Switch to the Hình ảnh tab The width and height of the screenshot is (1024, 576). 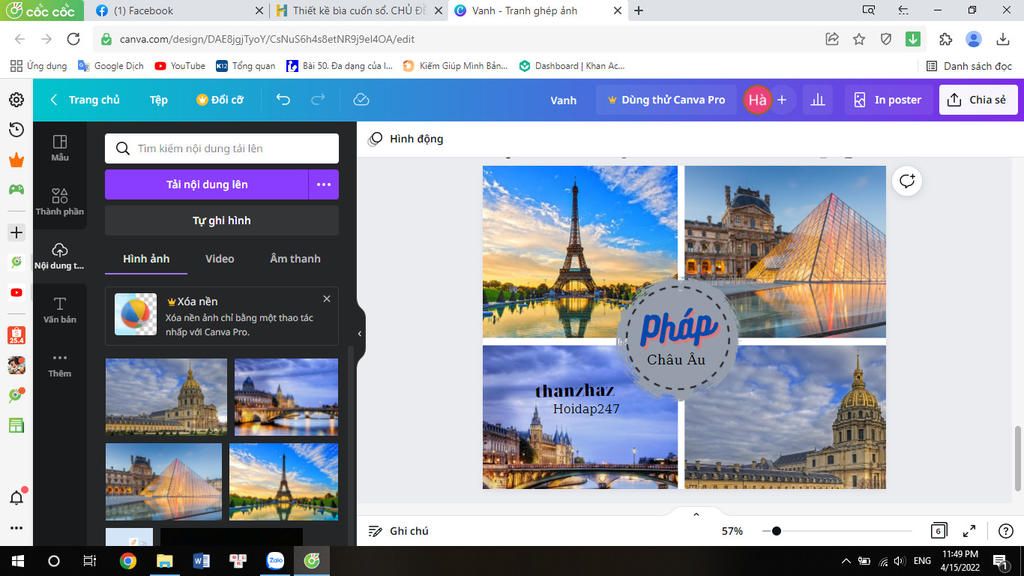click(x=146, y=259)
